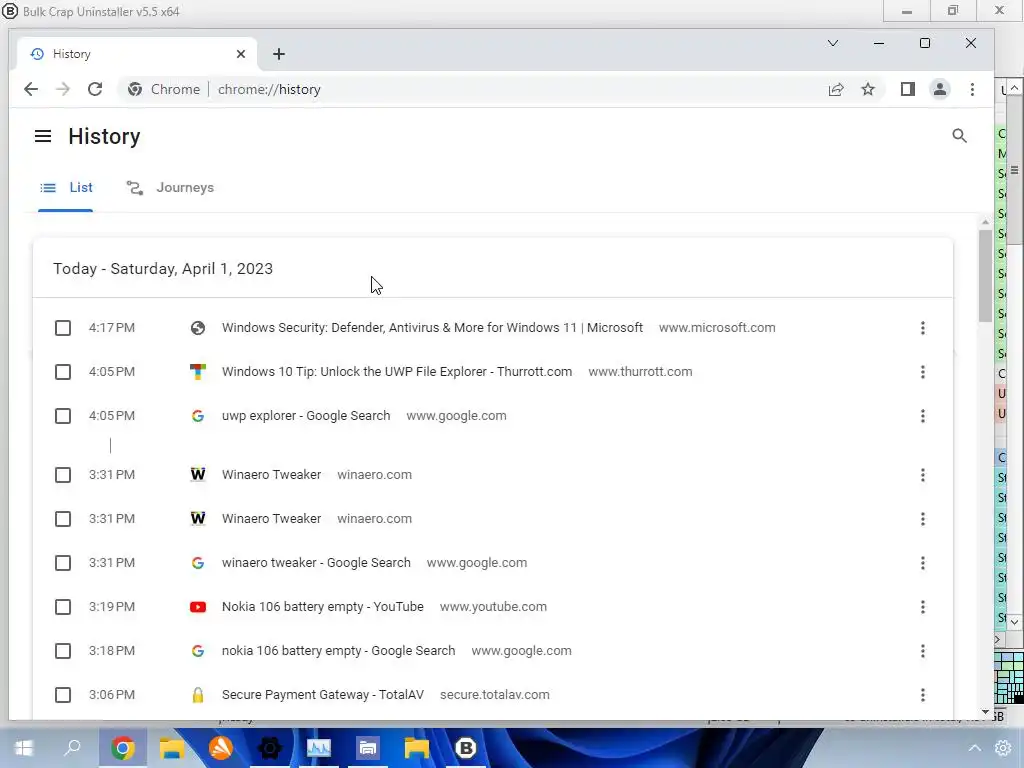Switch to the List tab
The height and width of the screenshot is (768, 1024).
pyautogui.click(x=66, y=188)
